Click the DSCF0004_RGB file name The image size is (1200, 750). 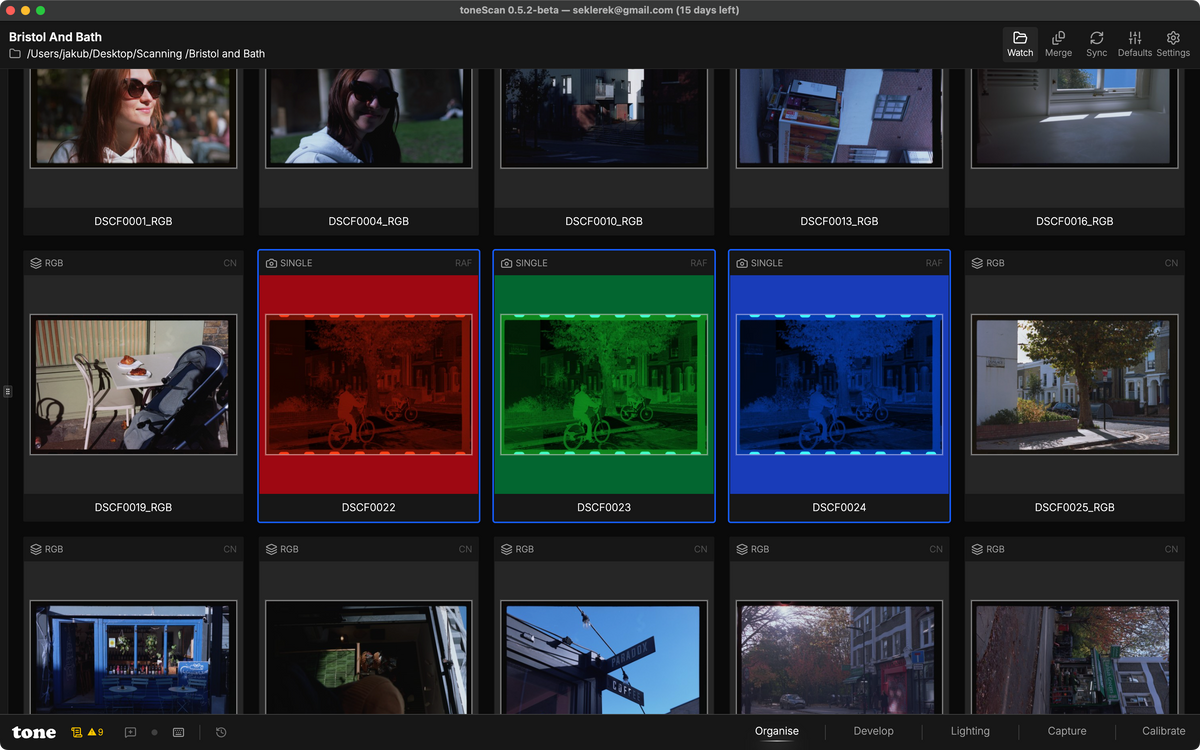tap(369, 221)
